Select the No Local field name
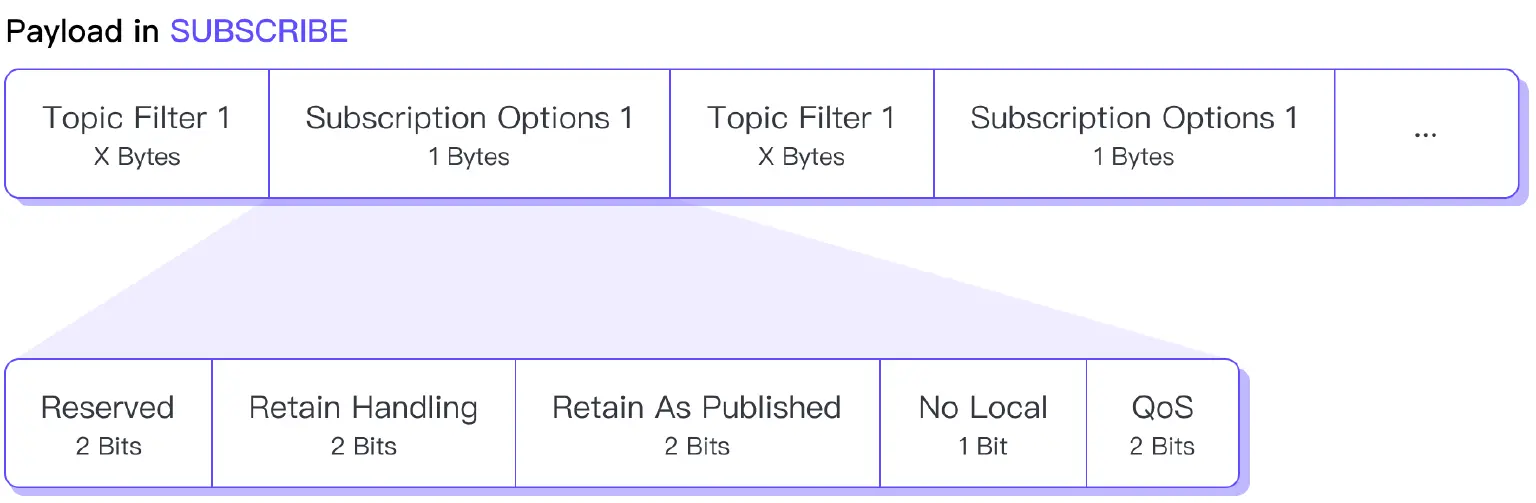The image size is (1536, 503). tap(983, 408)
